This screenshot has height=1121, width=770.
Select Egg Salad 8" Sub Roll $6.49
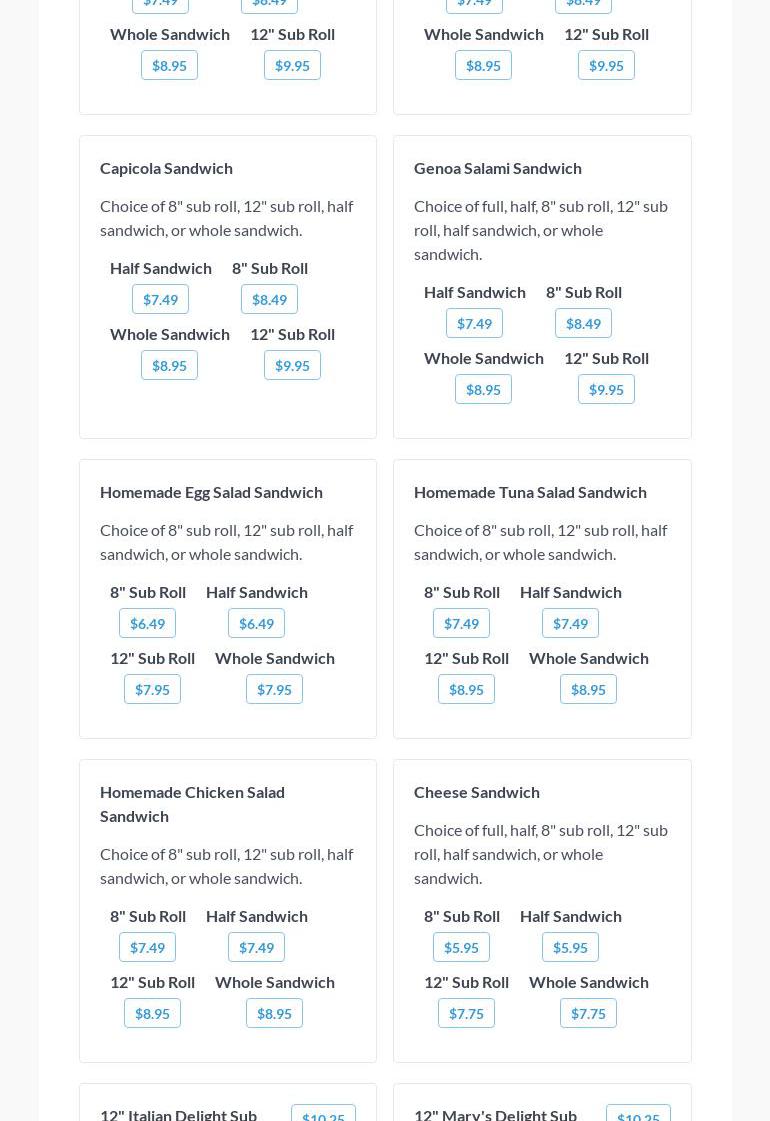147,623
